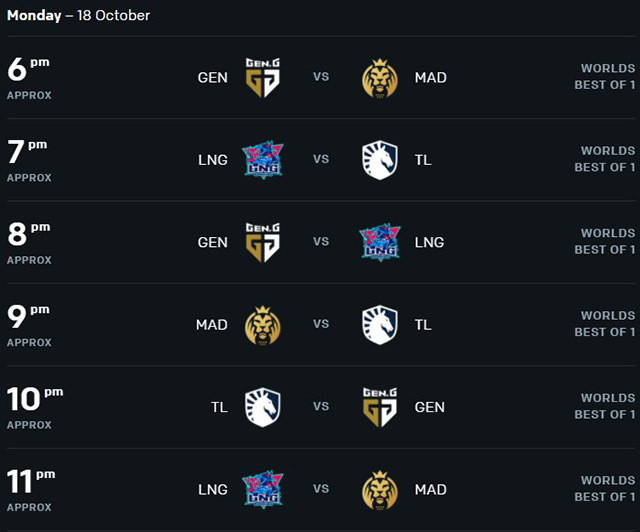
Task: Click Team Liquid logo in 7 pm match
Action: click(380, 160)
